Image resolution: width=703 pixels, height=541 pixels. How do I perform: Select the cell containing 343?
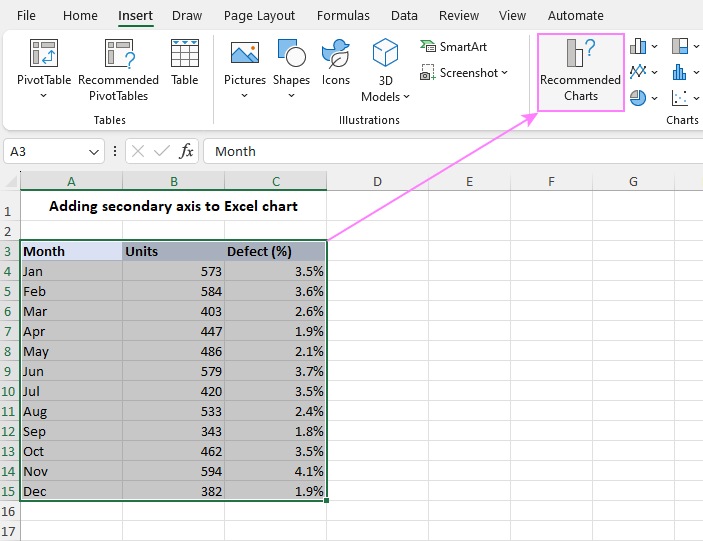[174, 431]
